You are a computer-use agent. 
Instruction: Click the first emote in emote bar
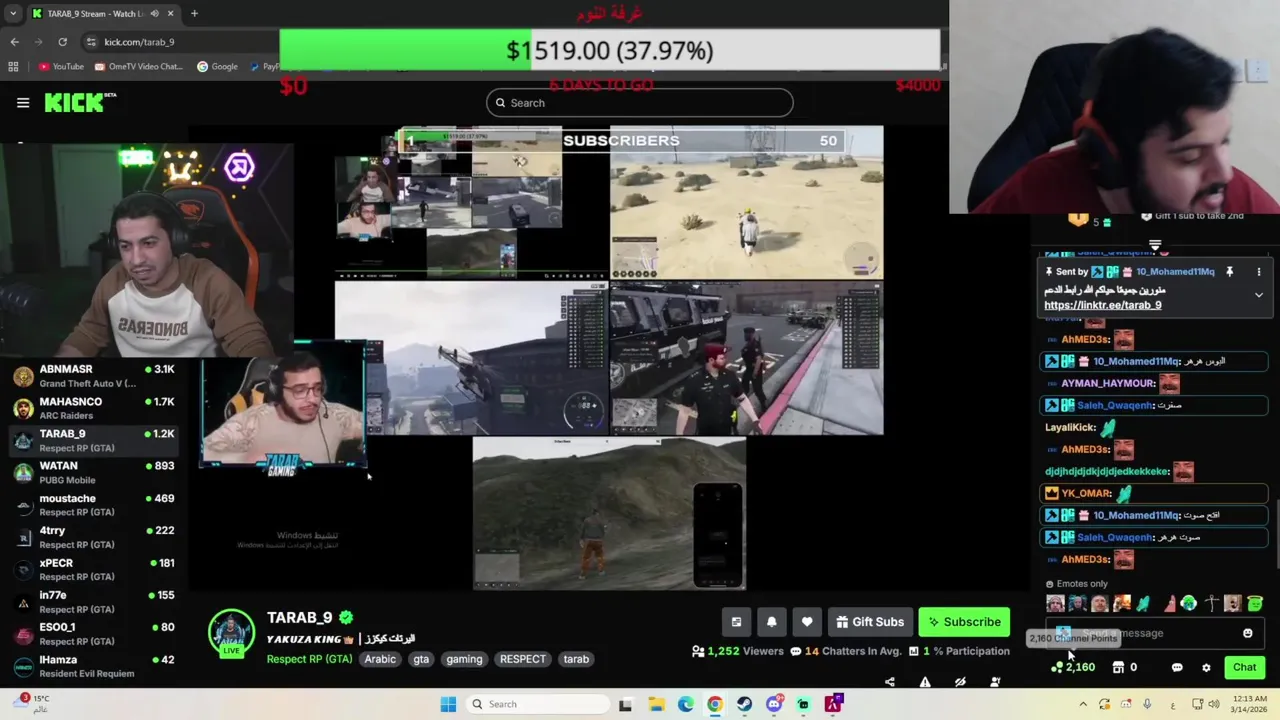pyautogui.click(x=1055, y=603)
